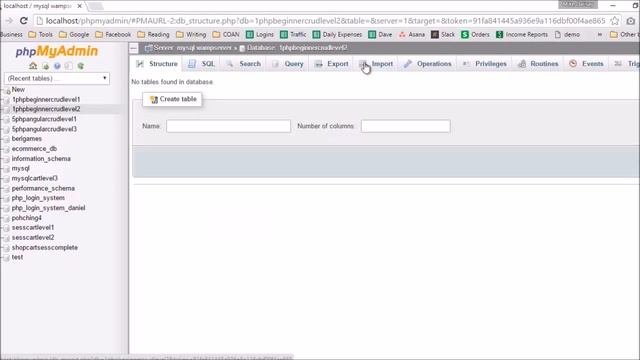Image resolution: width=640 pixels, height=360 pixels.
Task: Collapse the navigation panel toggle
Action: 133,48
